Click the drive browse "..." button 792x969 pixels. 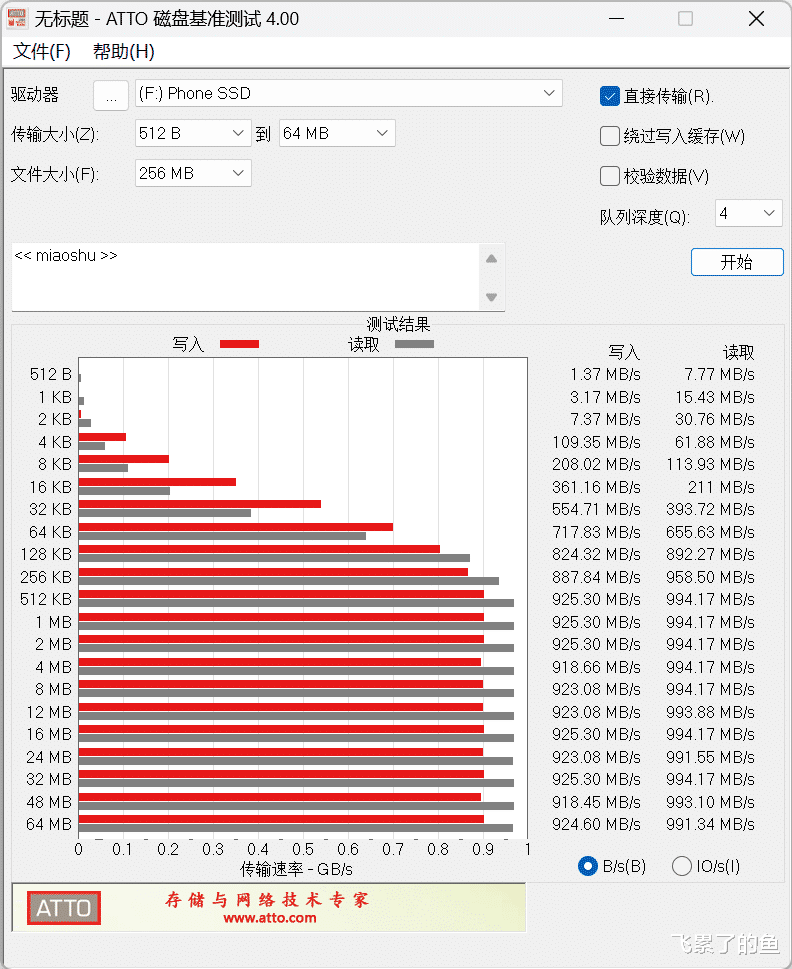click(111, 95)
